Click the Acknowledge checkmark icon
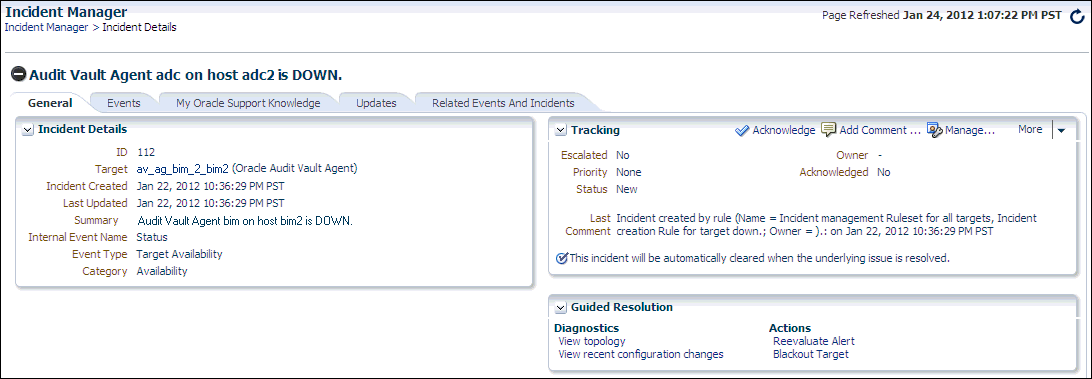 tap(742, 130)
